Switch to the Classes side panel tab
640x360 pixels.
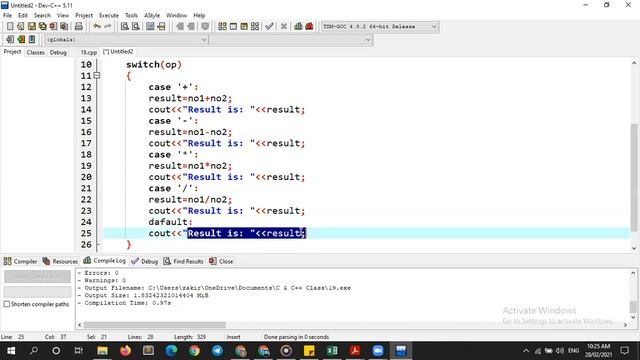[36, 53]
